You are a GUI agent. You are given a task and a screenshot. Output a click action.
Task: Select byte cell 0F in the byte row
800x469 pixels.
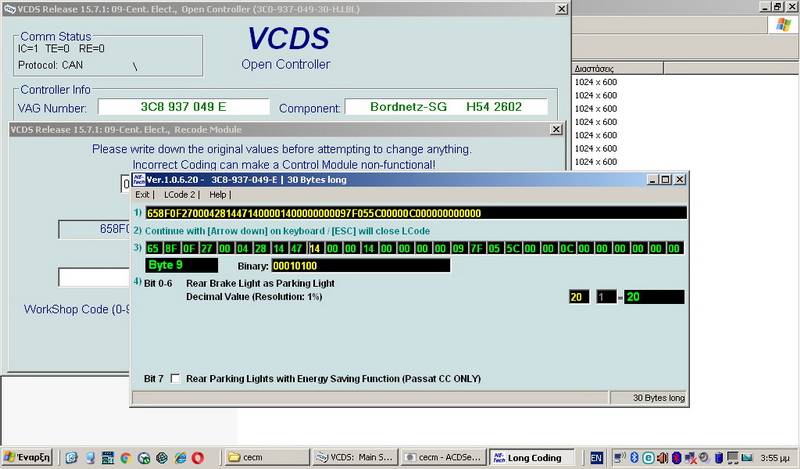[x=189, y=249]
